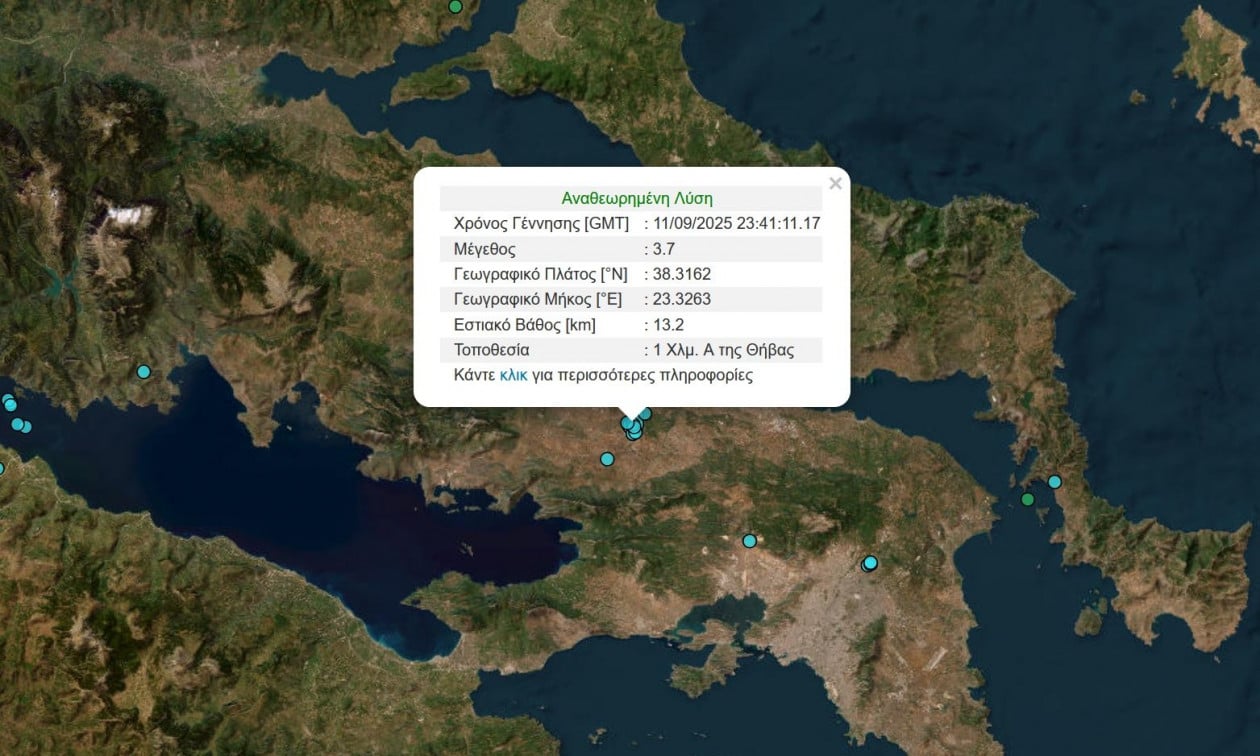Open the 'κλικ' link for more information
The height and width of the screenshot is (756, 1260).
pos(513,376)
